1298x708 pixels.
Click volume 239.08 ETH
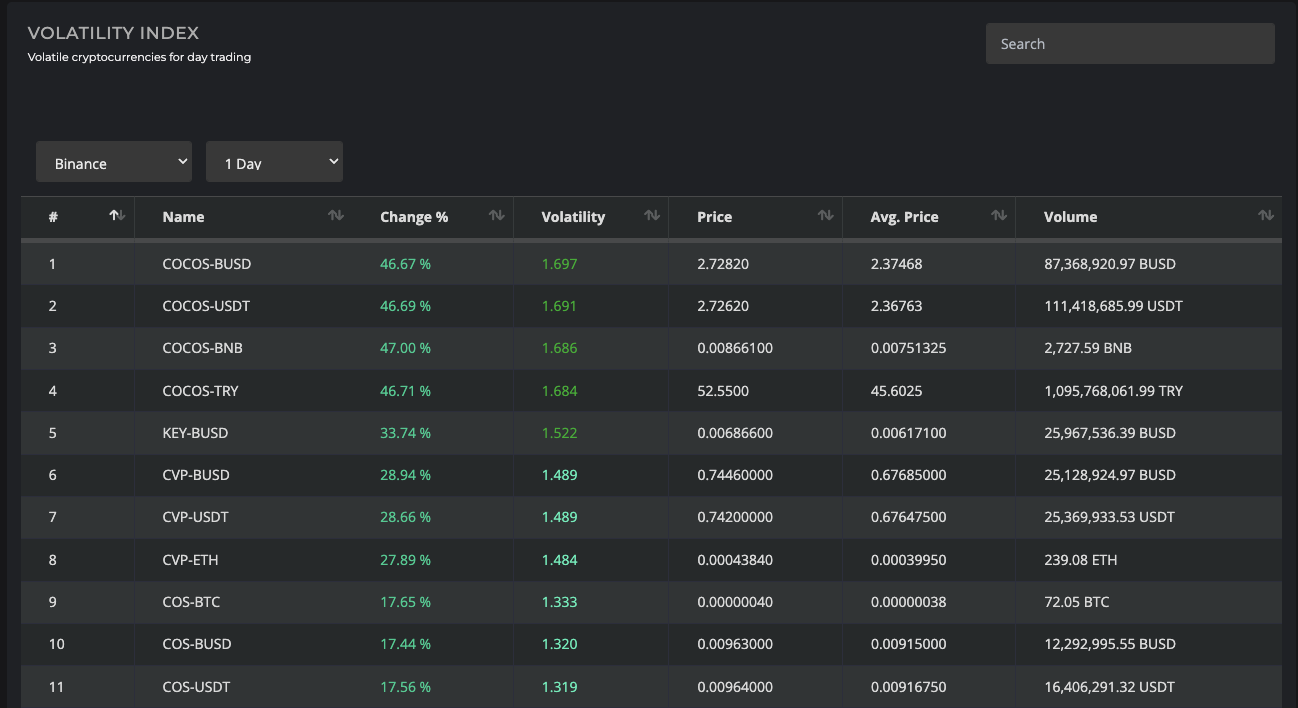tap(1081, 560)
